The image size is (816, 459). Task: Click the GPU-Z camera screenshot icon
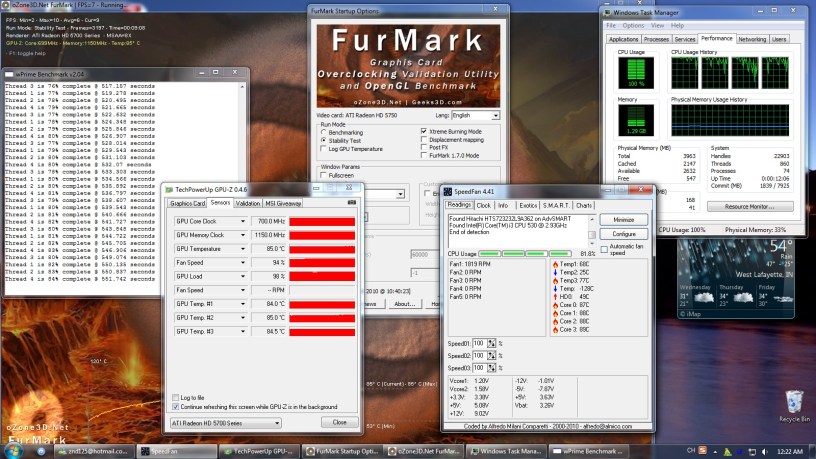(x=350, y=203)
